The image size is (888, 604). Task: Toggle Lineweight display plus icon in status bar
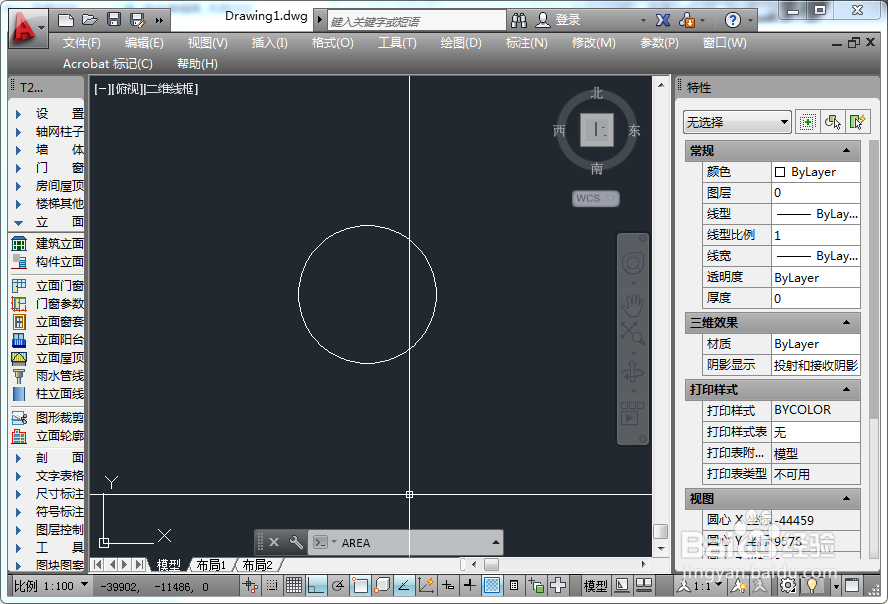(x=469, y=585)
